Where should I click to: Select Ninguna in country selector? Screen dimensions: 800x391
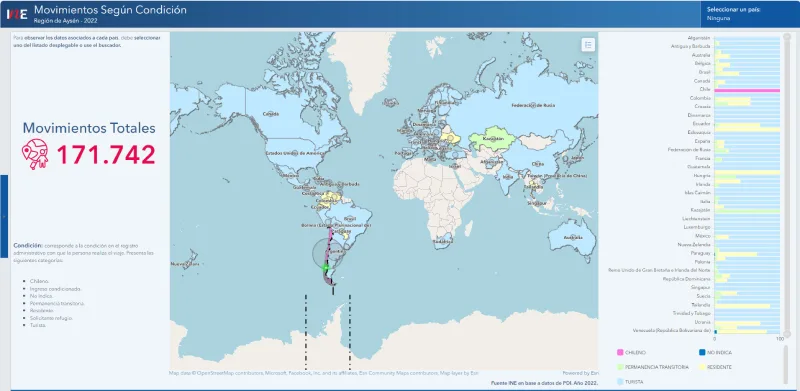click(718, 18)
